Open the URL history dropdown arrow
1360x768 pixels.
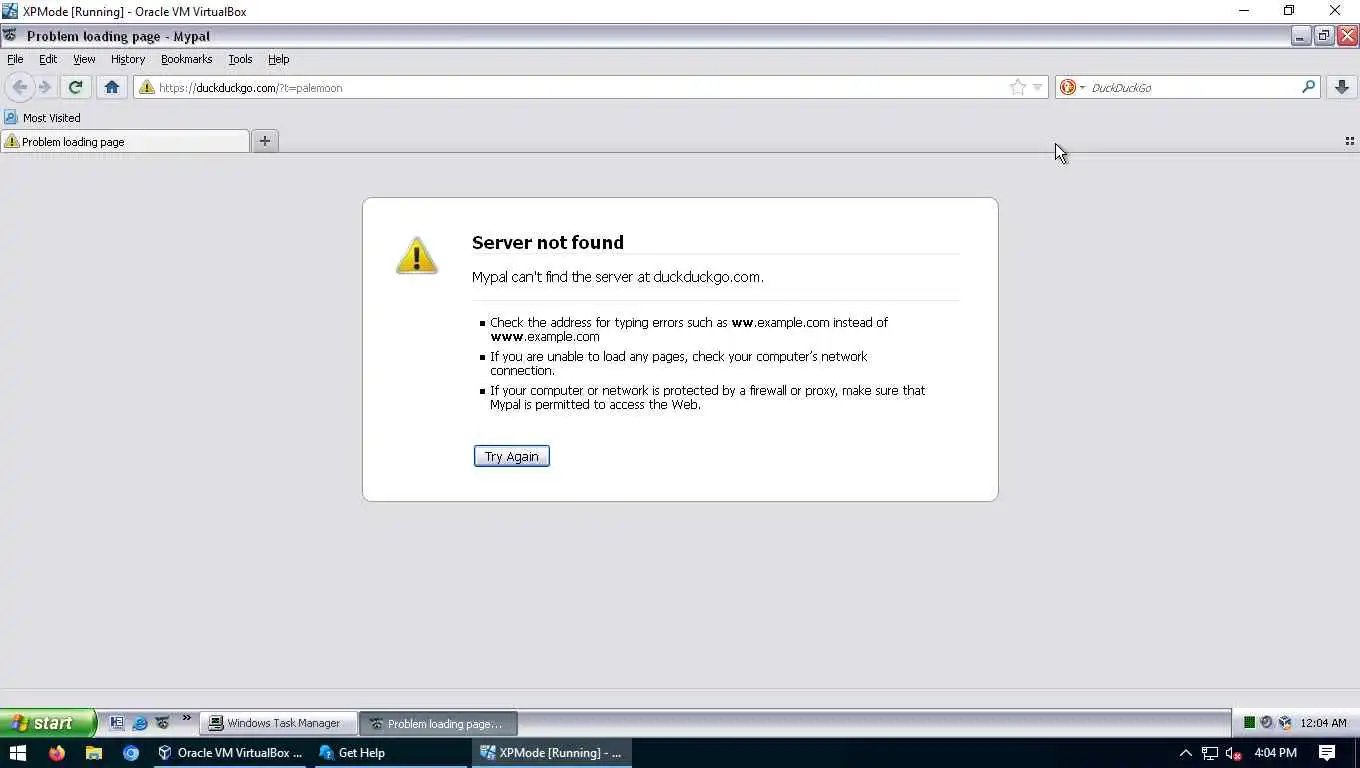[1037, 88]
